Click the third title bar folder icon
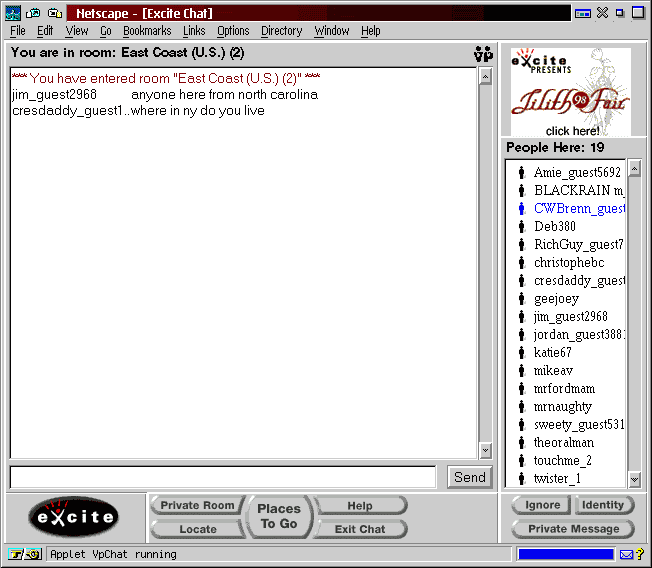652x568 pixels. (55, 13)
